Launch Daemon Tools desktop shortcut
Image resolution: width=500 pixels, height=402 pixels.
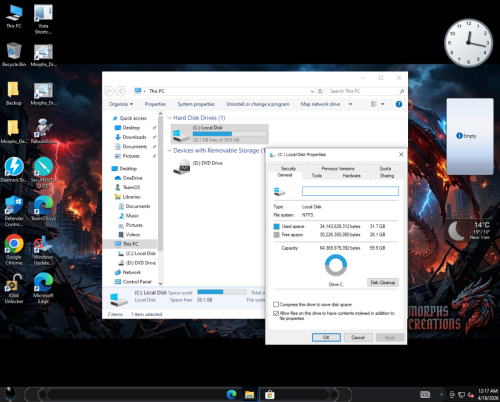pyautogui.click(x=14, y=170)
